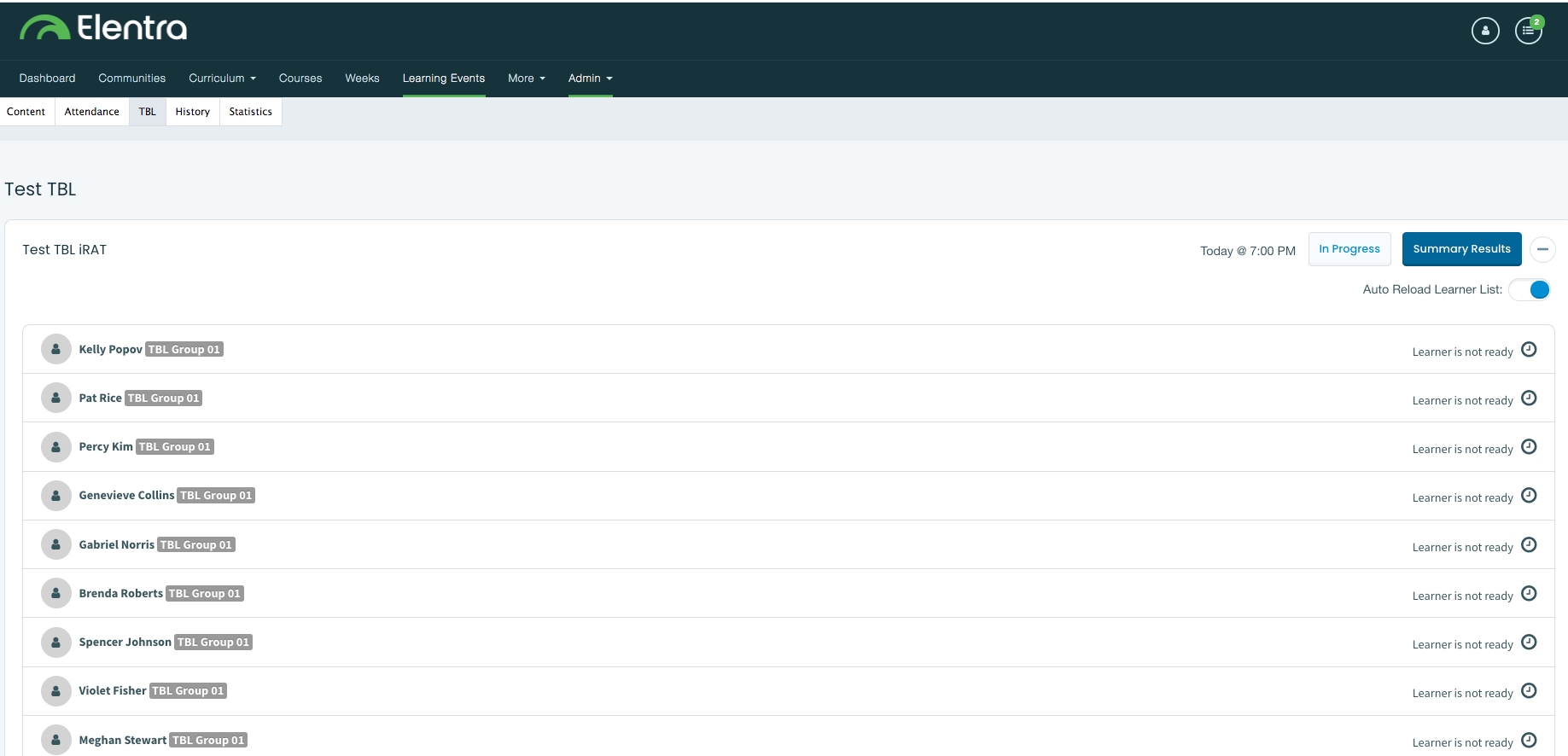
Task: Click Kelly Popov's avatar icon
Action: 55,349
